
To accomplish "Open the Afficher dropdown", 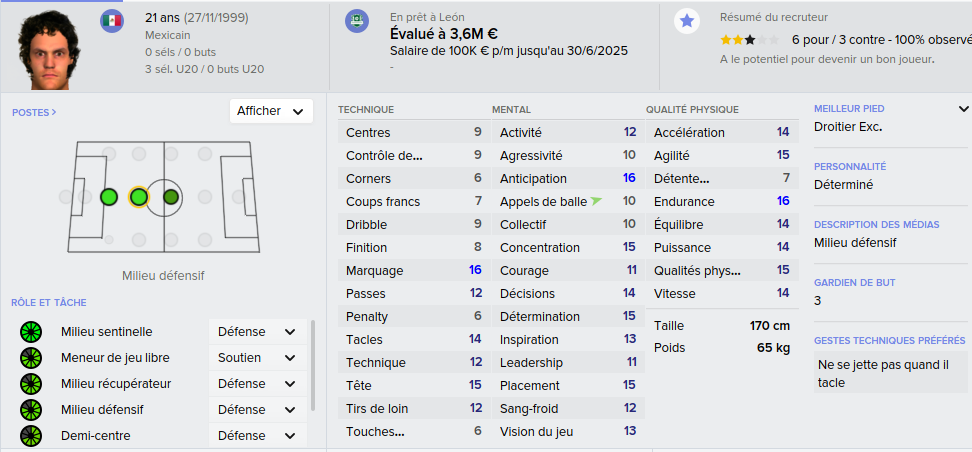I will [271, 111].
